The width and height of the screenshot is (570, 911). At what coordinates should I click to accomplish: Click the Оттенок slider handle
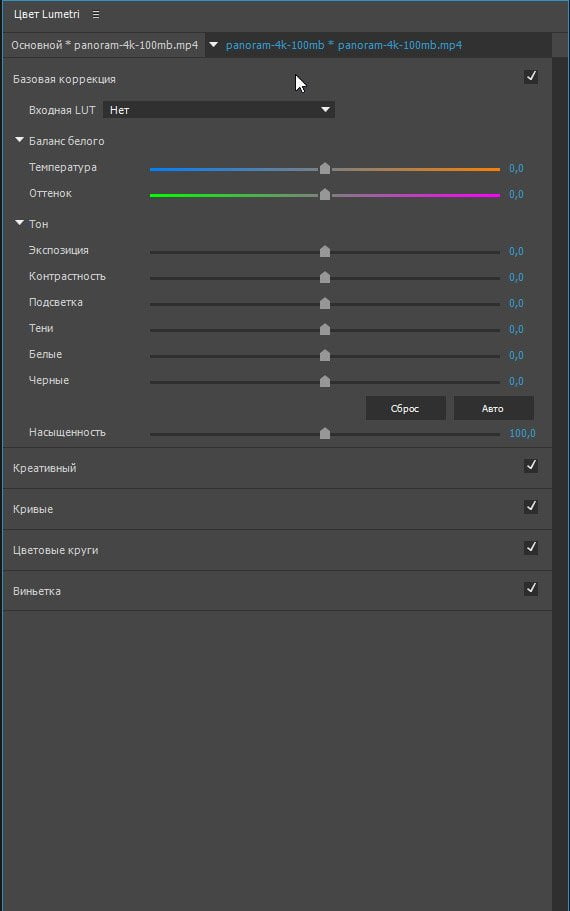[x=325, y=194]
